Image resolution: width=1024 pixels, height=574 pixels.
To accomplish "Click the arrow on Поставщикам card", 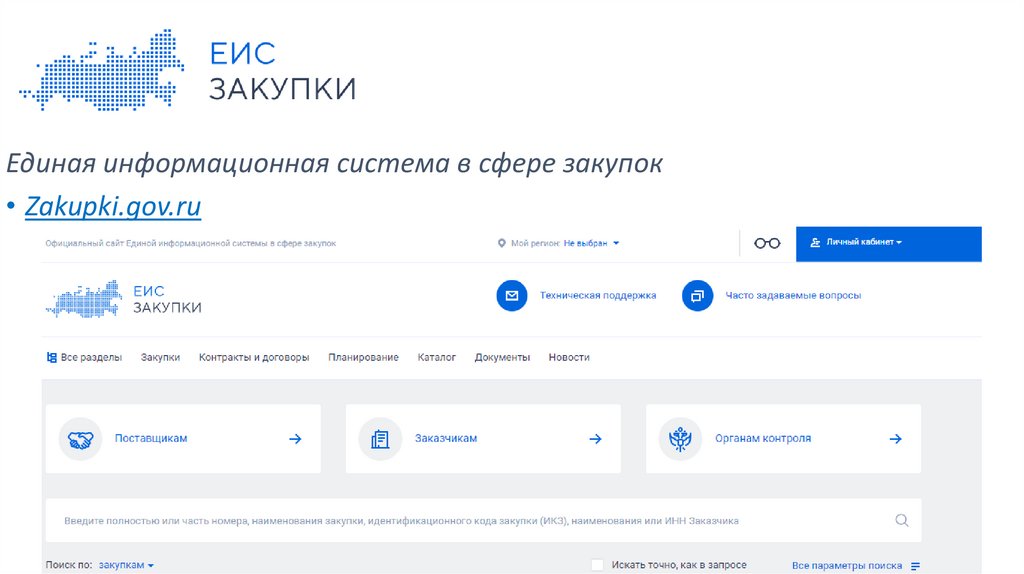I will click(x=295, y=439).
